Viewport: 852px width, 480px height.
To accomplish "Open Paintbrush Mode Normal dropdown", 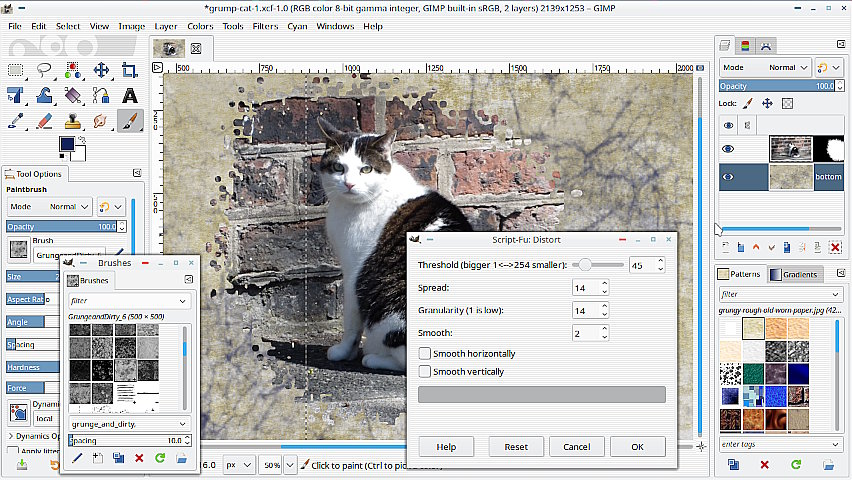I will [x=49, y=207].
